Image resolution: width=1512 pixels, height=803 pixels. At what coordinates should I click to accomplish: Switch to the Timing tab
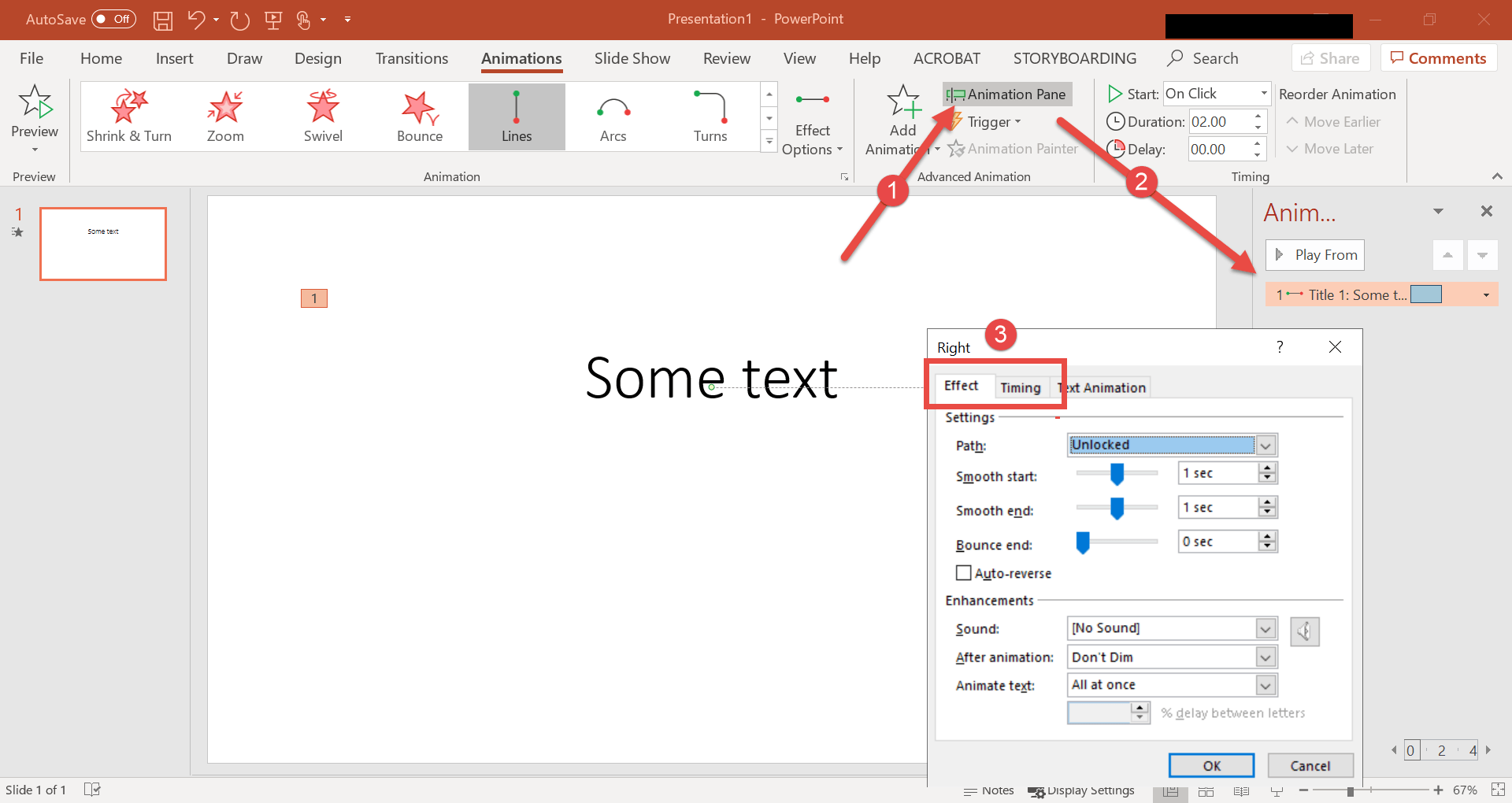1020,387
